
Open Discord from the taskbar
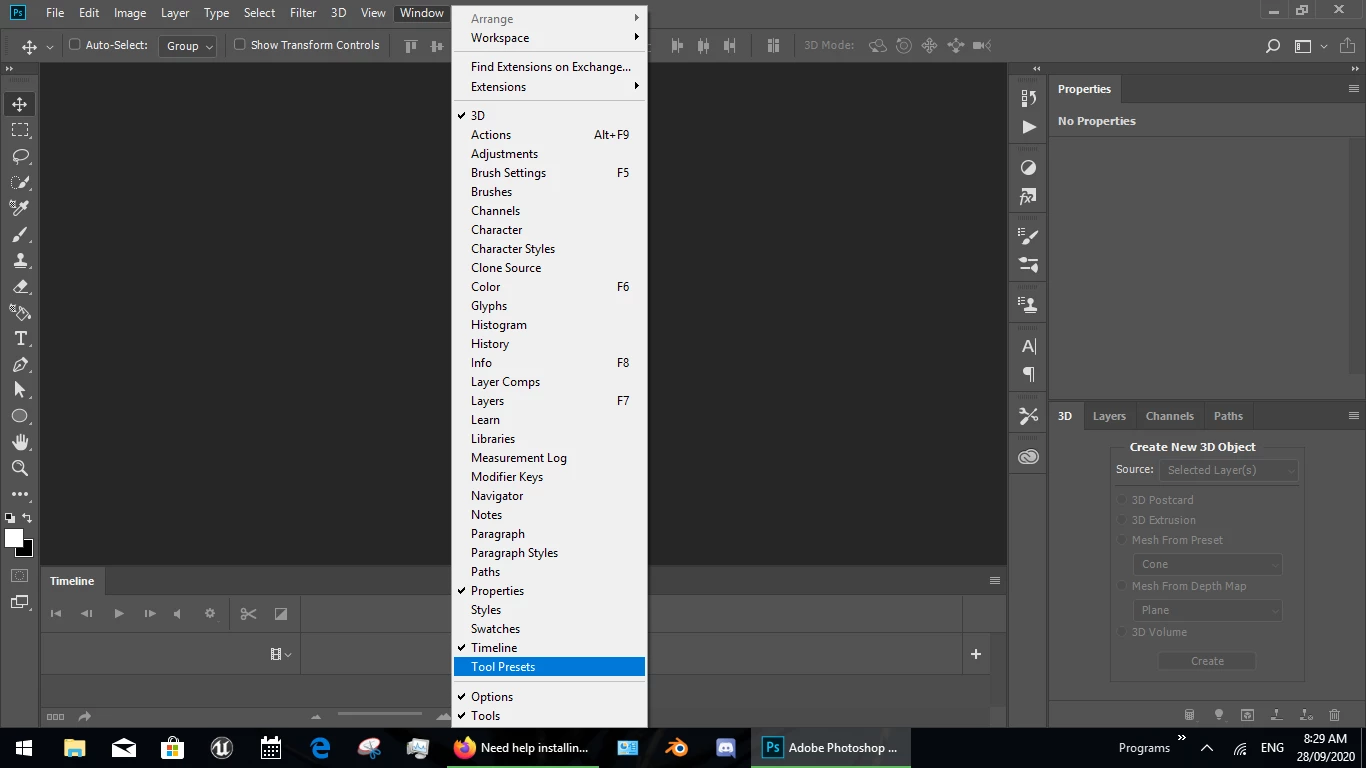pyautogui.click(x=726, y=747)
